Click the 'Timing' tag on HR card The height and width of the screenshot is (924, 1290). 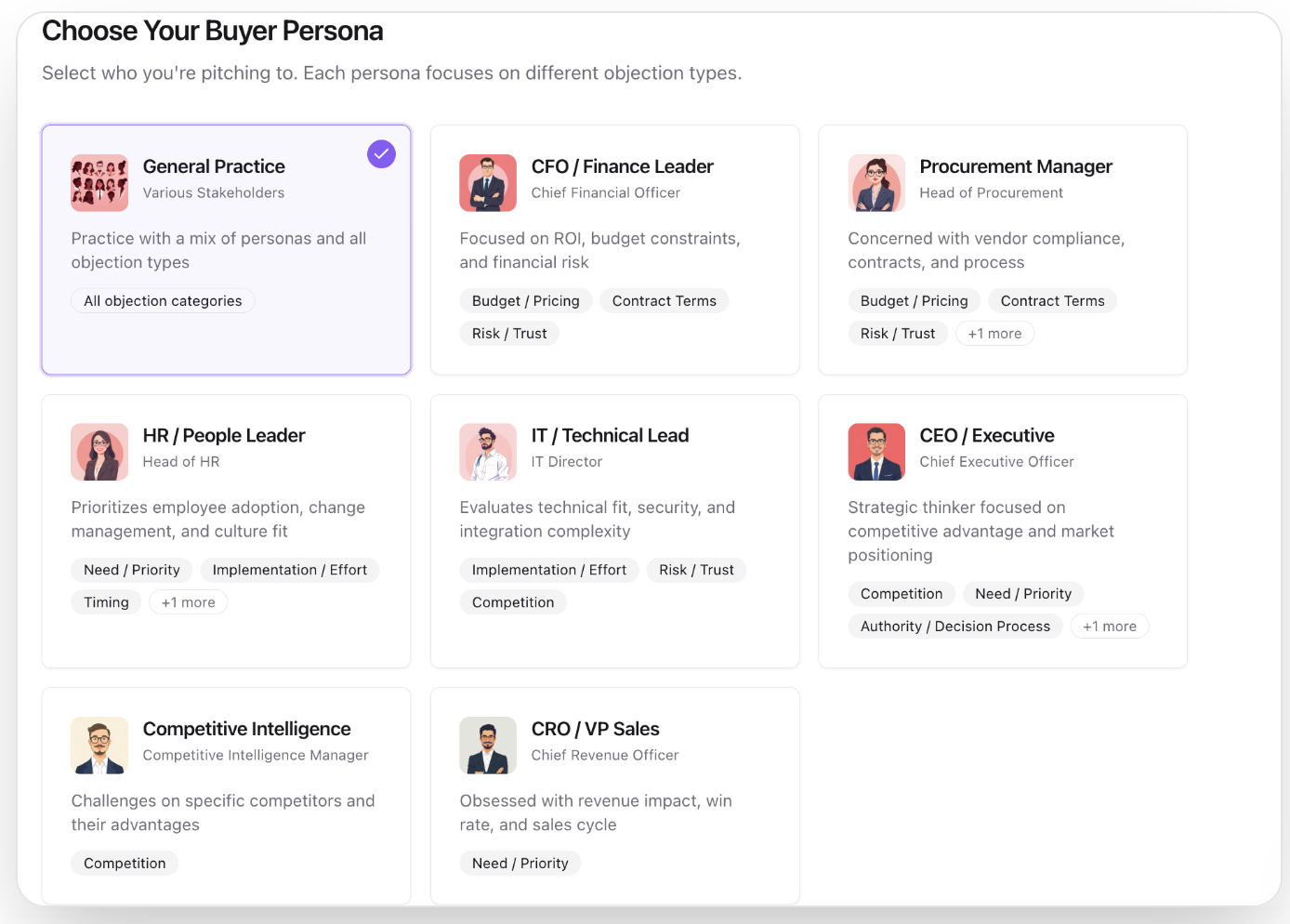106,602
